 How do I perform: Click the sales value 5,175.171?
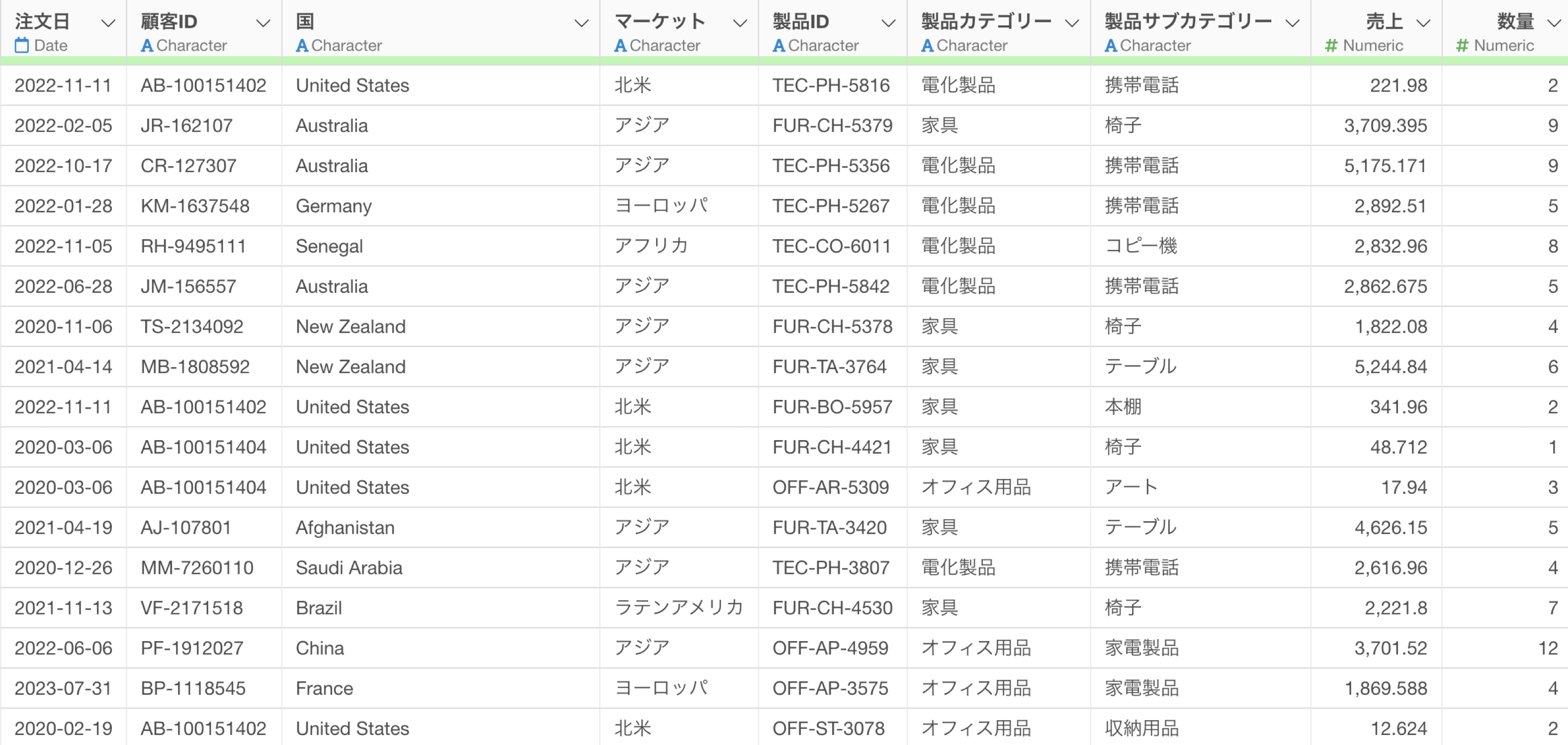point(1386,166)
